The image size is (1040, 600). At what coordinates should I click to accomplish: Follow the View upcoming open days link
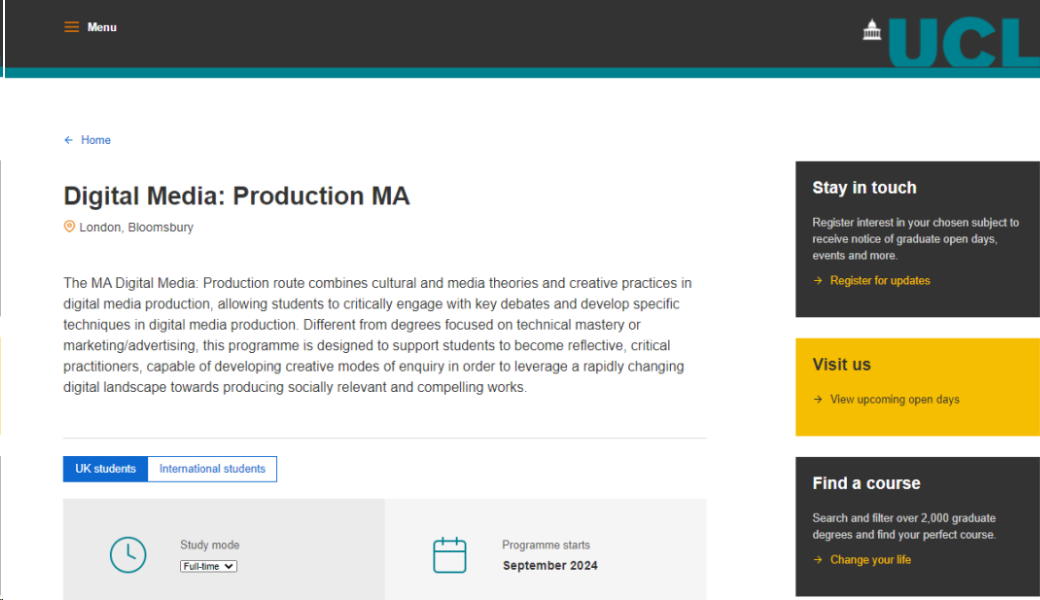(x=894, y=400)
